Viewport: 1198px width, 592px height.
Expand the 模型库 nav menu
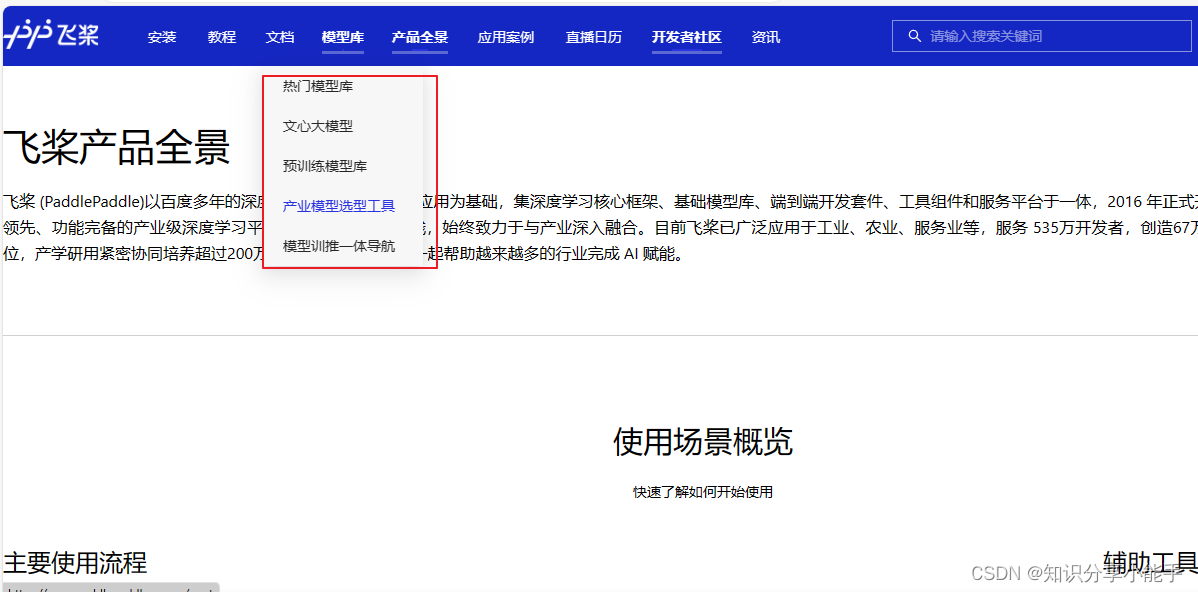tap(343, 37)
